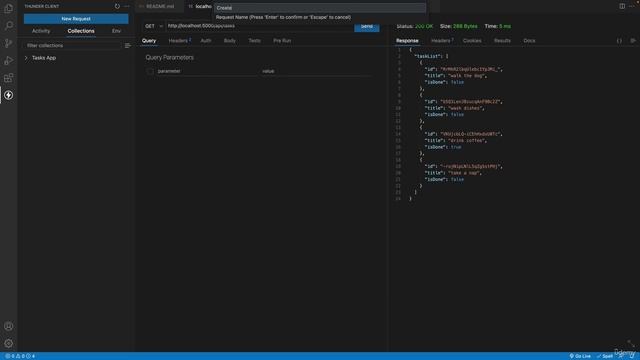
Task: Switch to the Env tab
Action: pyautogui.click(x=116, y=31)
